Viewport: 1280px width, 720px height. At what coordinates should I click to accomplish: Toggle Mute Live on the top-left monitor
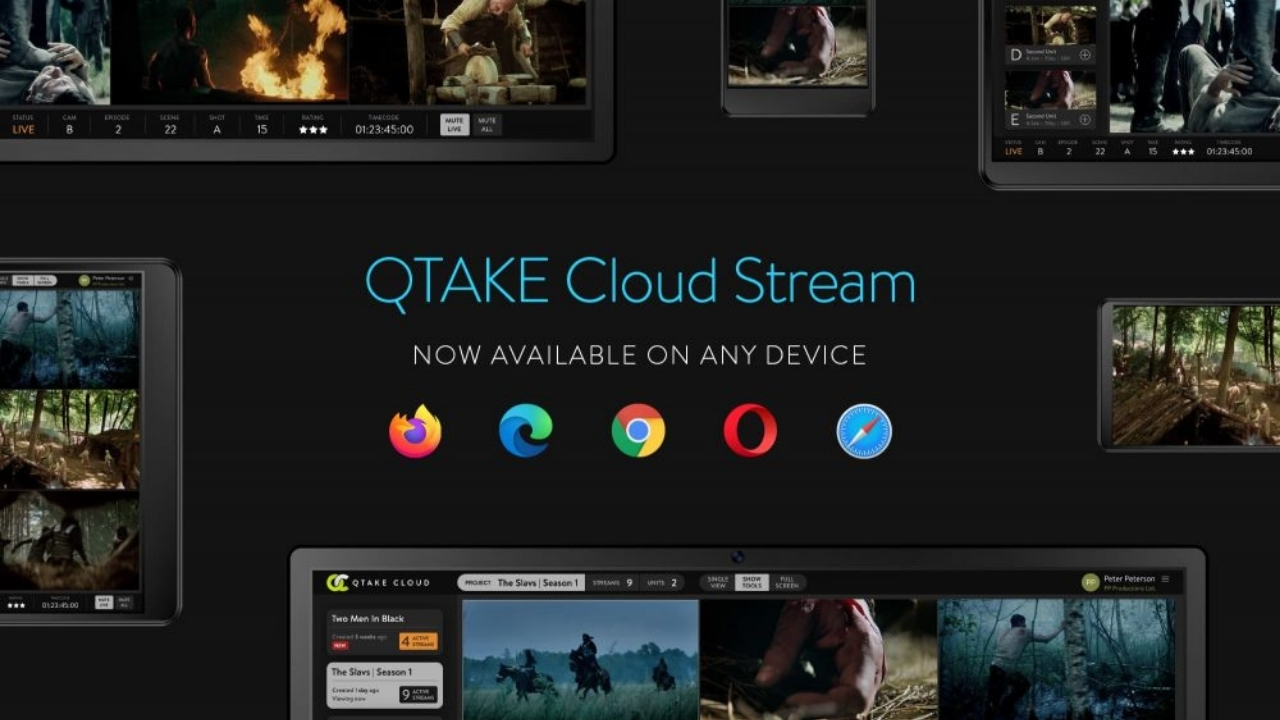pos(455,125)
